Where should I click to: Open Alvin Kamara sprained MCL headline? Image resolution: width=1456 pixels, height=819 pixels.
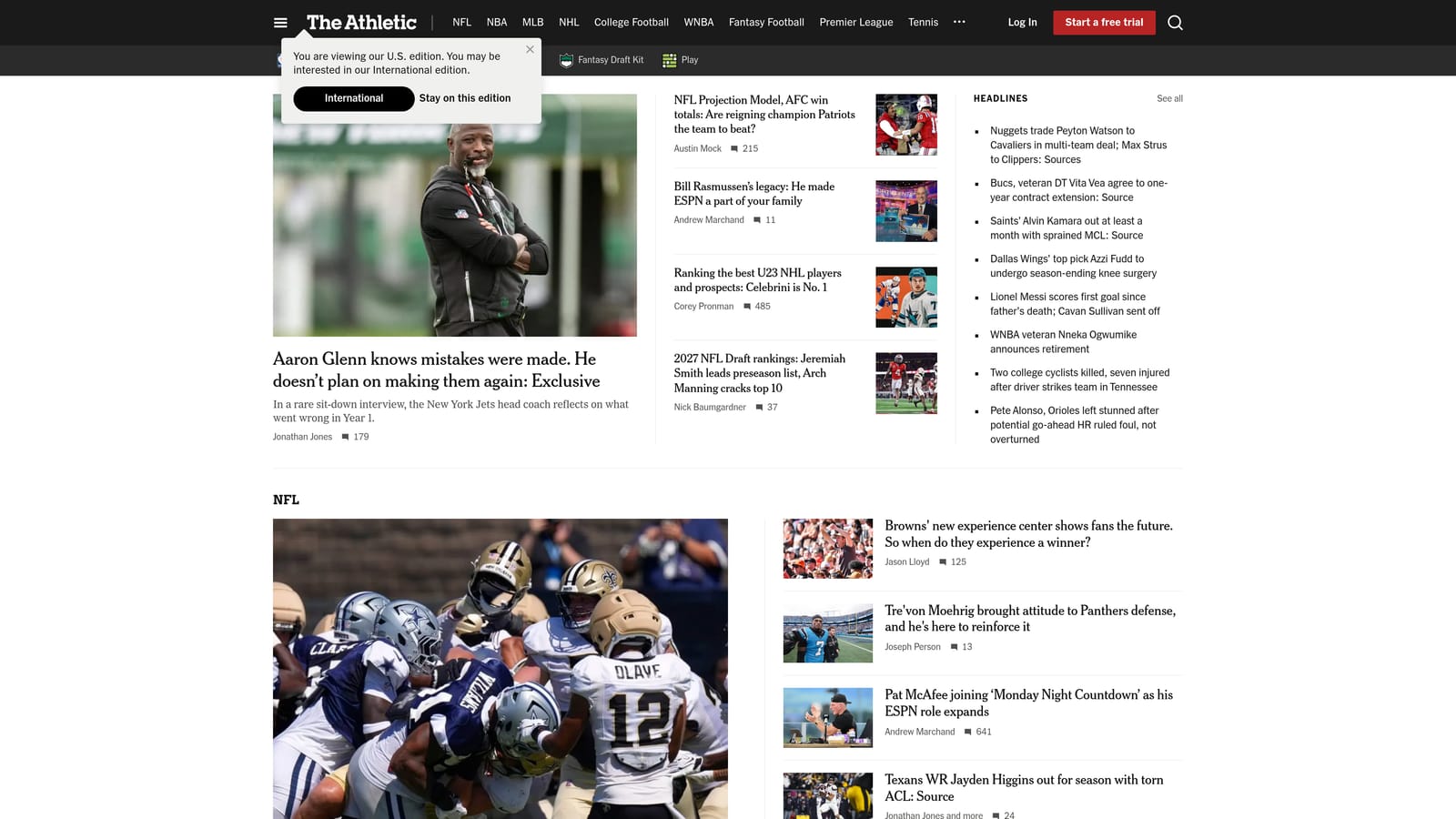(x=1067, y=228)
